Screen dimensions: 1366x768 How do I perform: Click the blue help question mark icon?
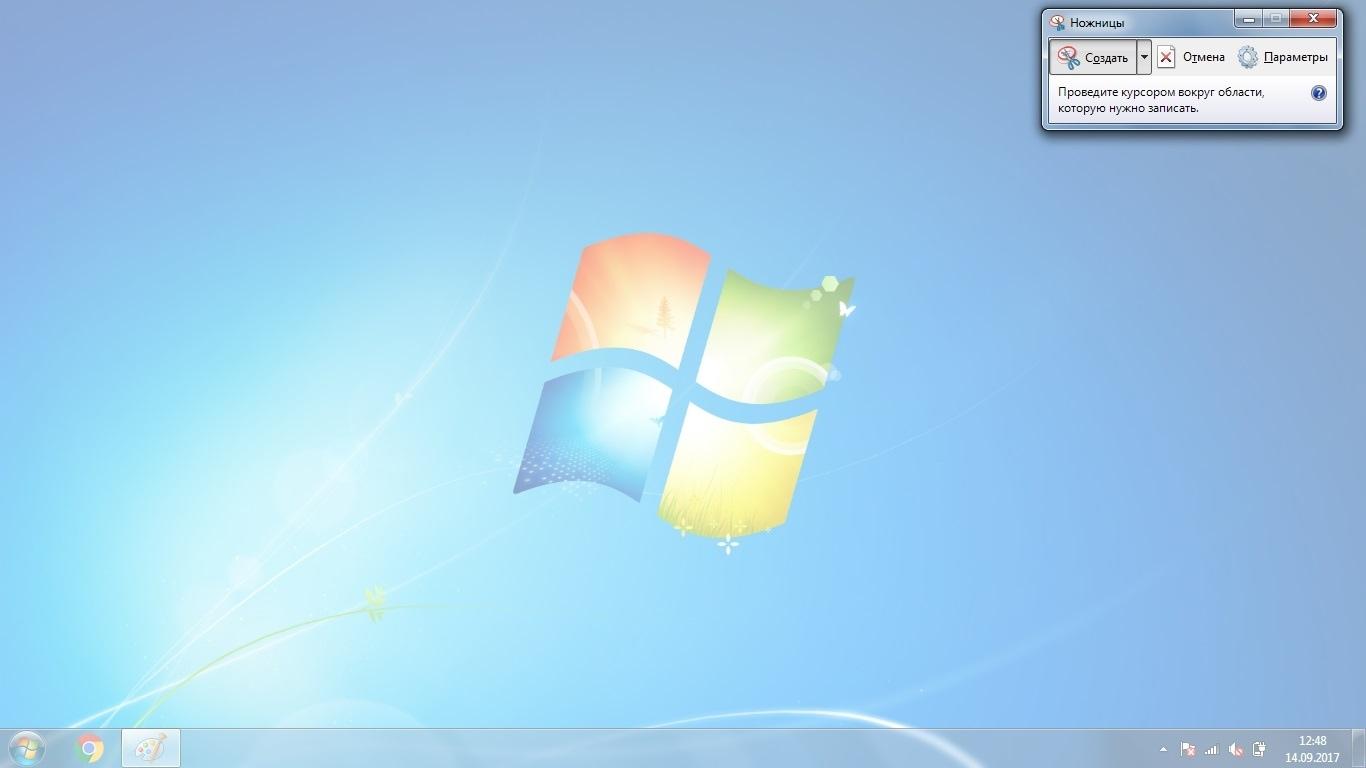(1318, 93)
